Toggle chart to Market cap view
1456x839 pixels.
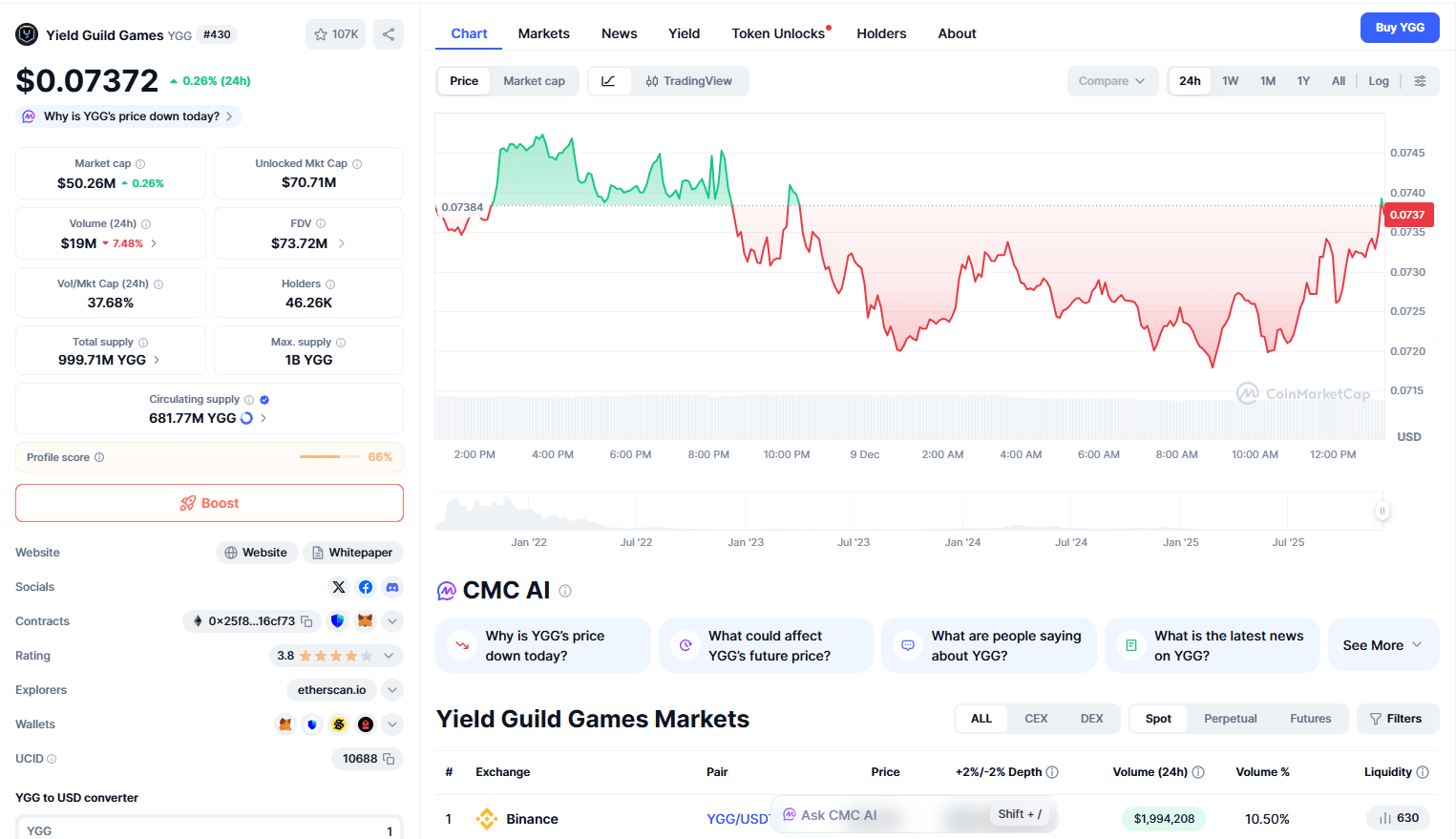point(535,81)
